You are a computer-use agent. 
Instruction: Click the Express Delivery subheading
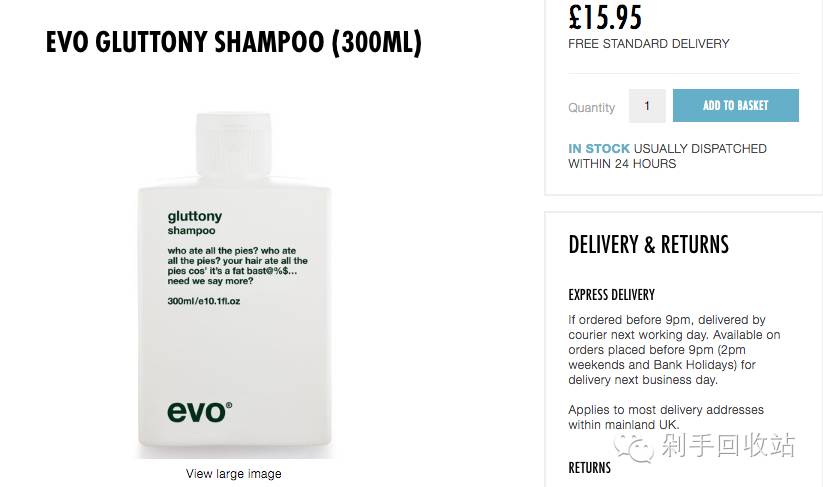tap(611, 295)
